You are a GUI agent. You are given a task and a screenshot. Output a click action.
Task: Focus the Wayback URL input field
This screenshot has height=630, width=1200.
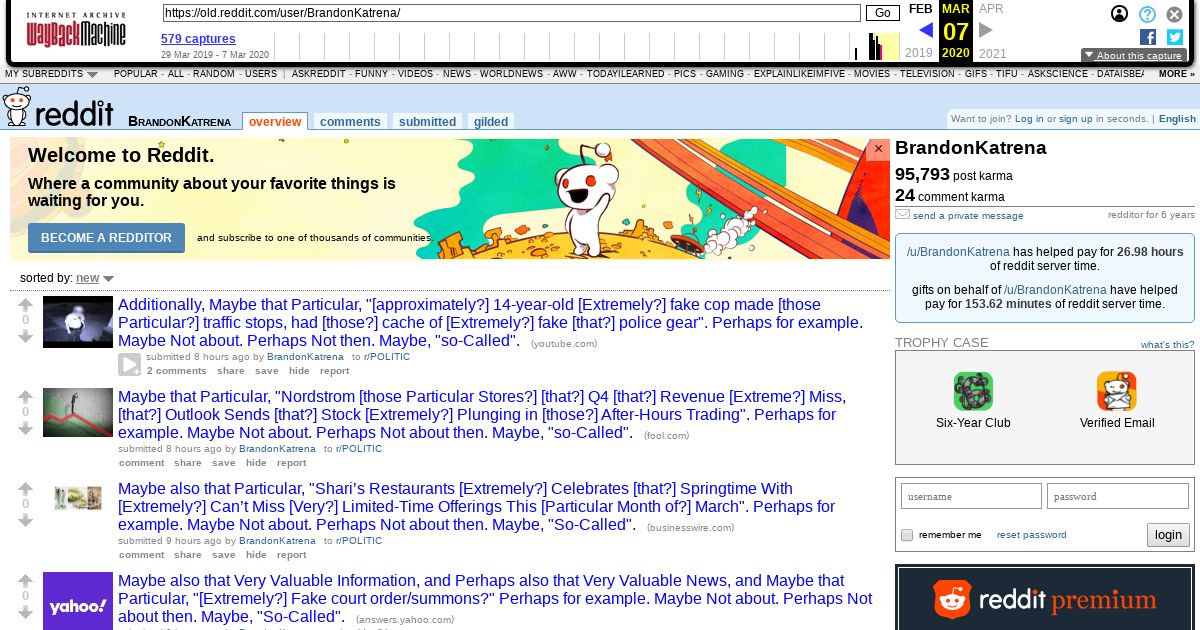(x=511, y=13)
